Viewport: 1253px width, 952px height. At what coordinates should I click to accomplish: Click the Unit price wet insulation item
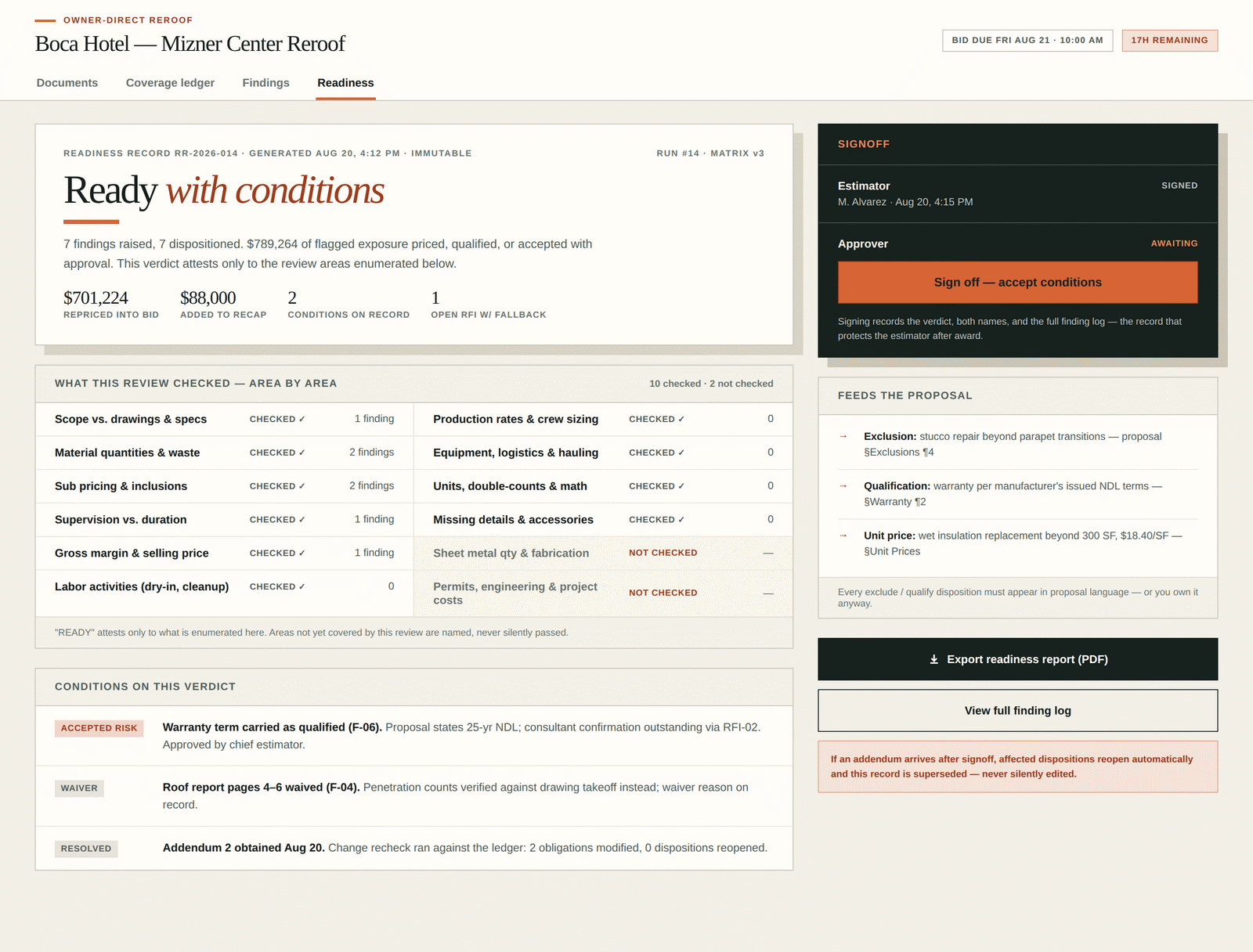pyautogui.click(x=1017, y=543)
